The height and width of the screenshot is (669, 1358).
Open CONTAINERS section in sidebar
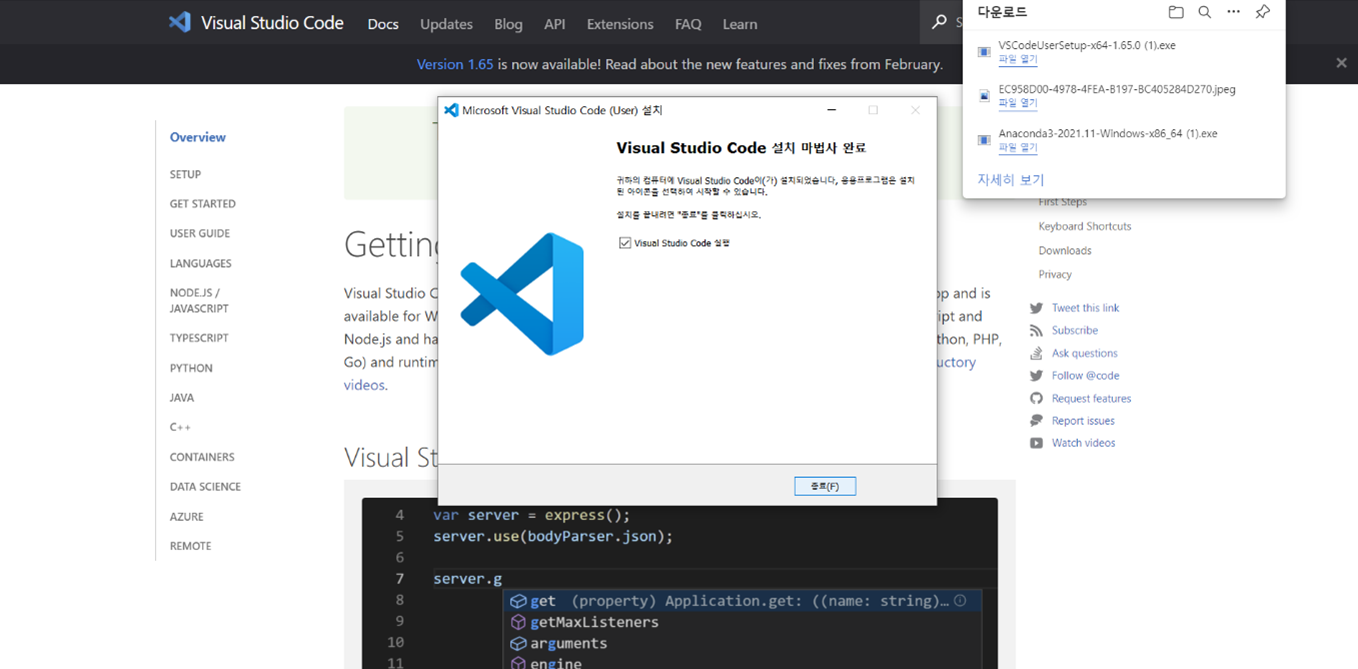(x=202, y=457)
